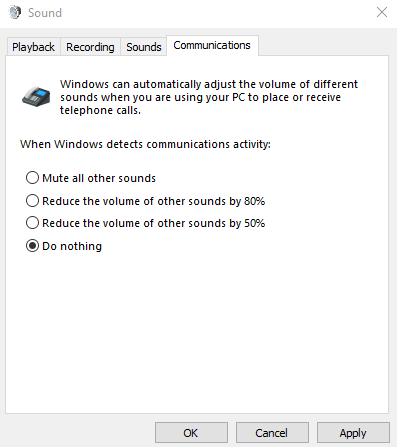Screen dimensions: 397x447
Task: Select the Do nothing radio button
Action: click(x=32, y=246)
